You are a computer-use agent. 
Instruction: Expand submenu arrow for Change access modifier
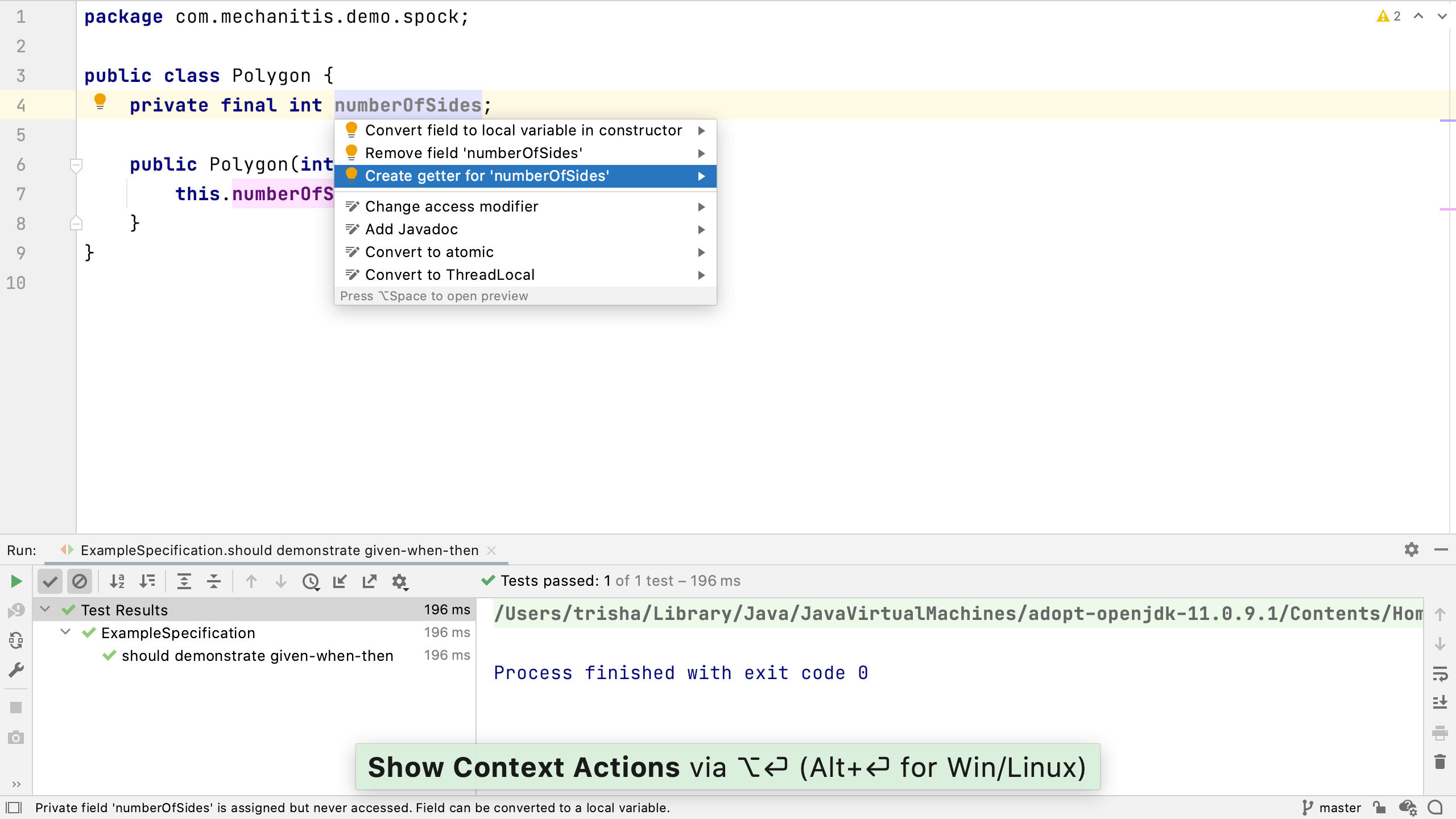701,206
